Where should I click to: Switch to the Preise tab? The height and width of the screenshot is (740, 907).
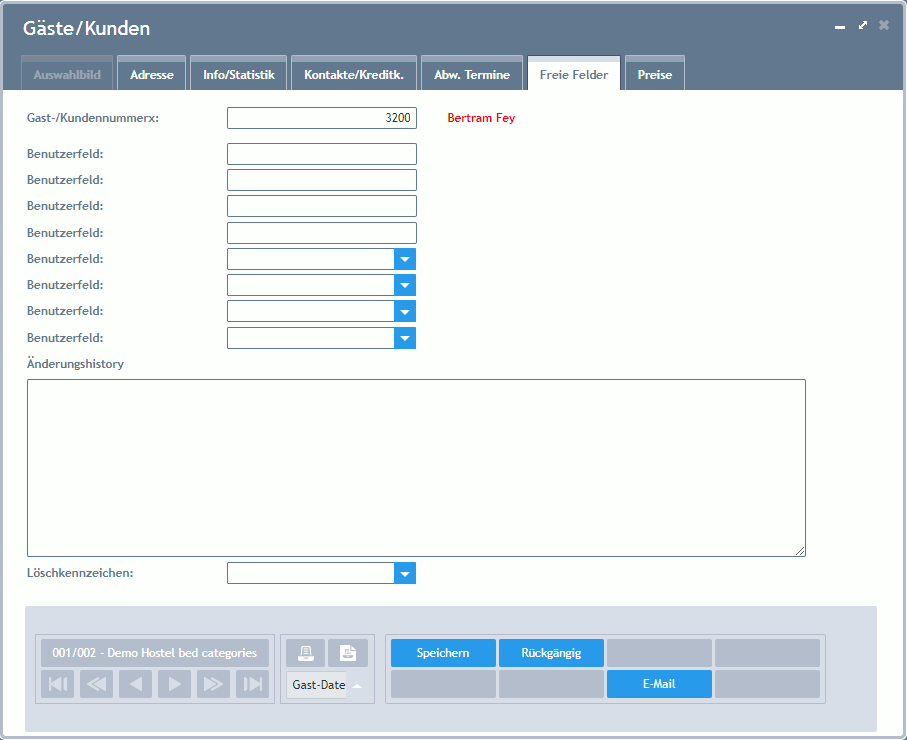click(655, 74)
